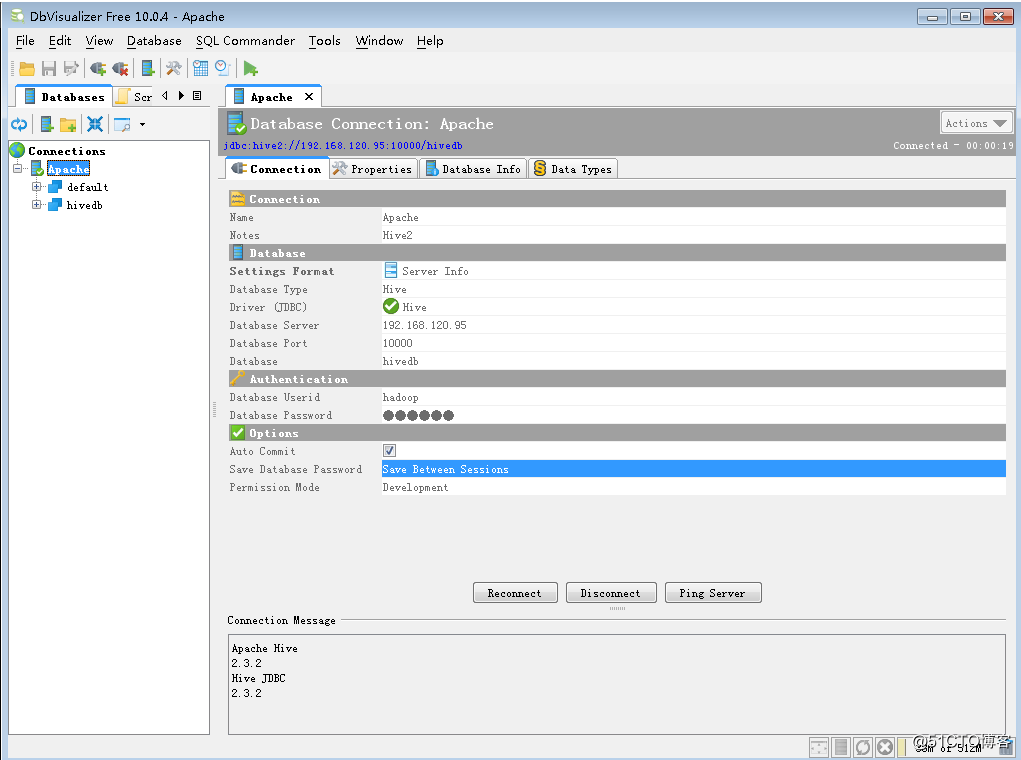The height and width of the screenshot is (760, 1021).
Task: Switch to the Properties tab
Action: point(373,169)
